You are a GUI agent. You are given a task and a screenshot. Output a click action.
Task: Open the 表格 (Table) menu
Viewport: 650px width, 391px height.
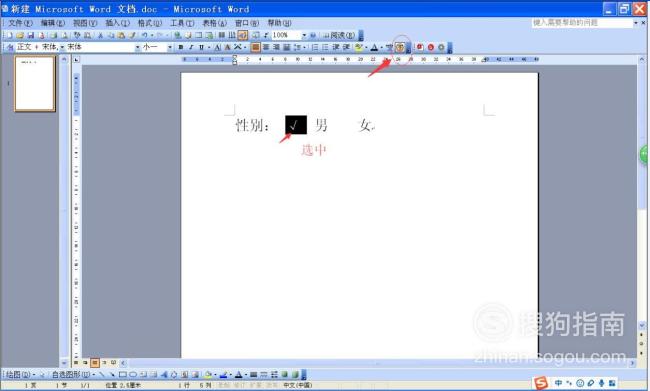coord(214,23)
